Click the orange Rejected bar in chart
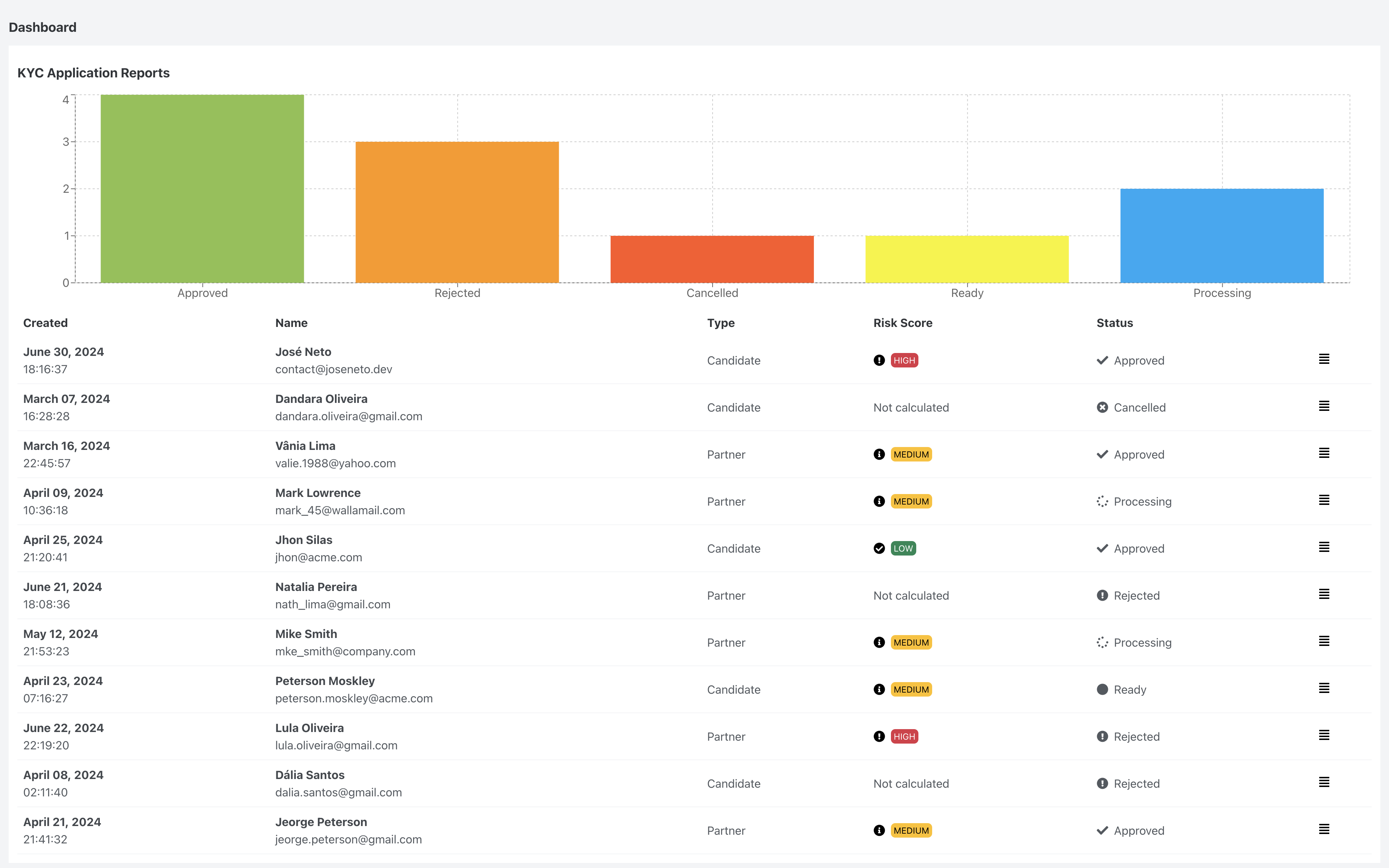Viewport: 1389px width, 868px height. tap(457, 212)
